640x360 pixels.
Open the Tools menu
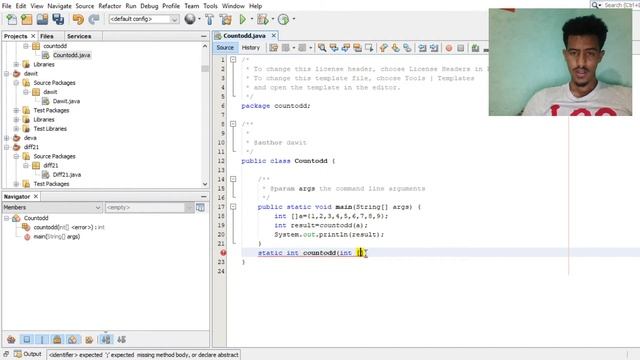coord(210,6)
